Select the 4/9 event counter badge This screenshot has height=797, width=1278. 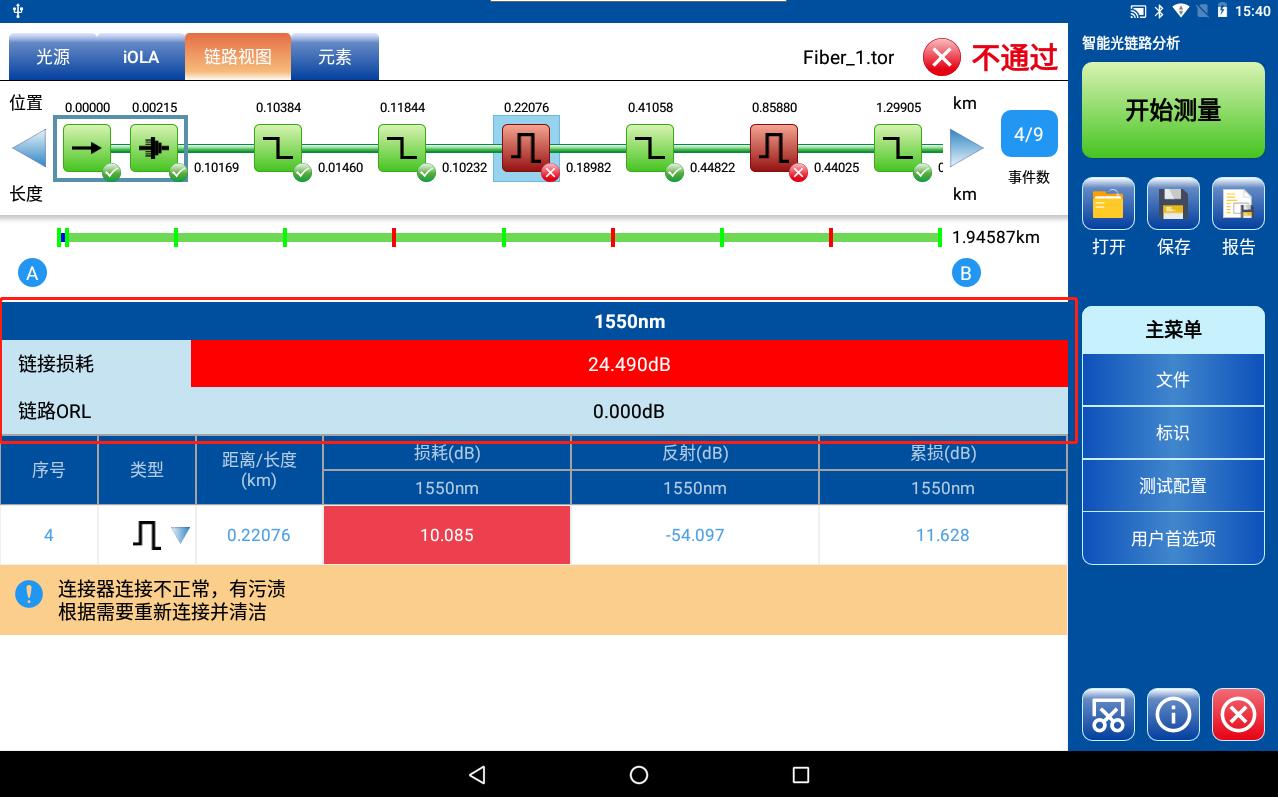(1029, 132)
